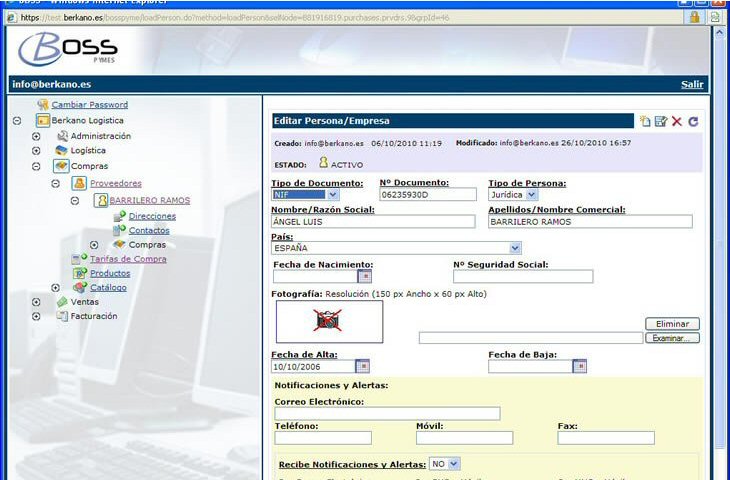This screenshot has height=480, width=730.
Task: Open the Direcciones tree link
Action: point(152,216)
